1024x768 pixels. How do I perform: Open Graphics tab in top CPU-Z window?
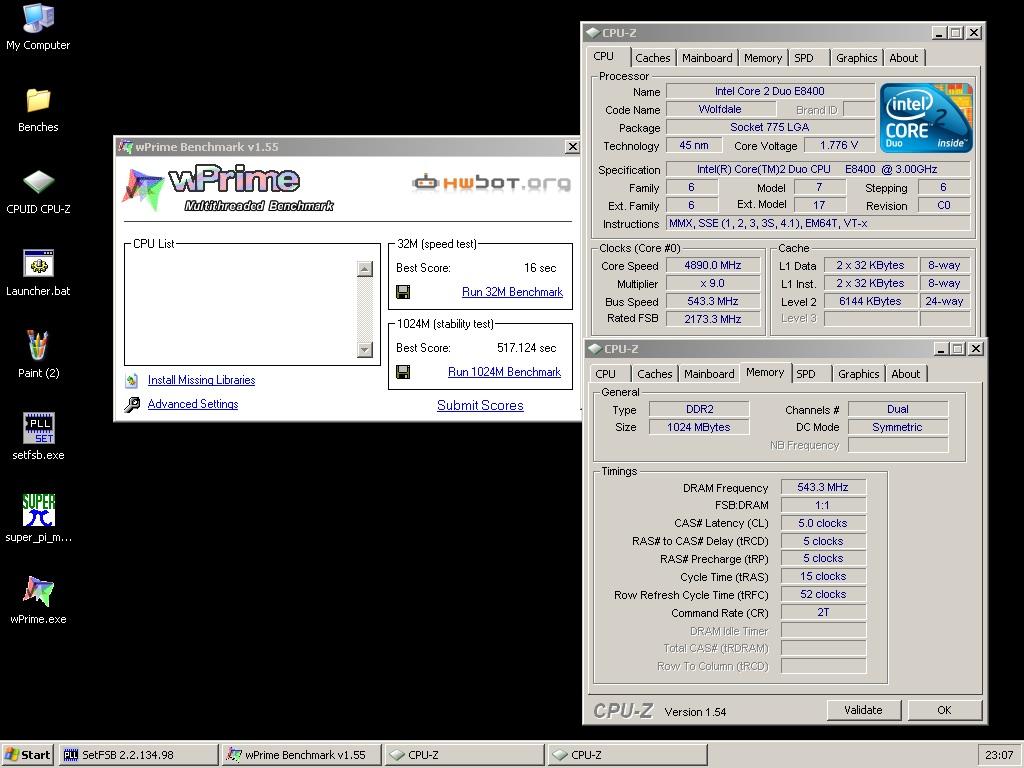(856, 58)
